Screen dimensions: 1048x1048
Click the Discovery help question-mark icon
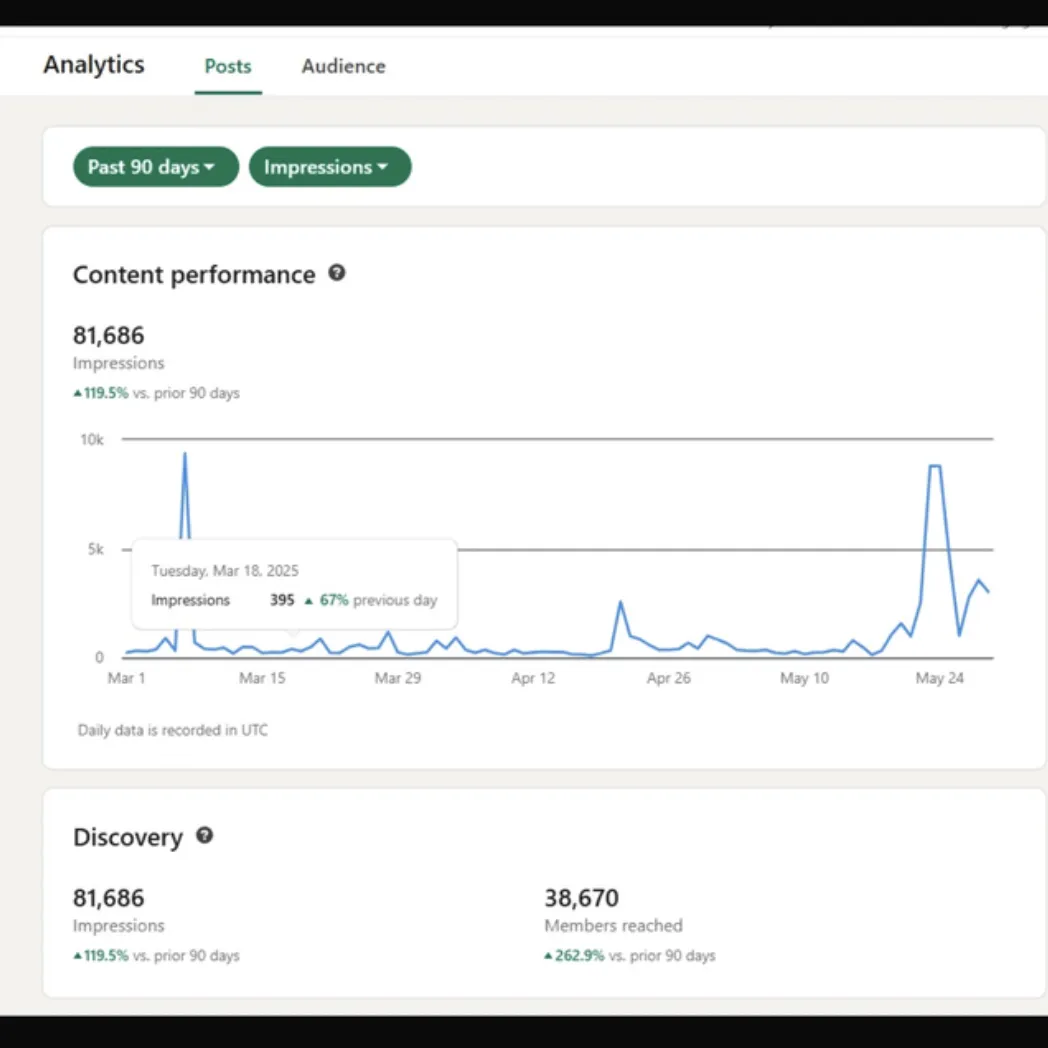(x=205, y=835)
